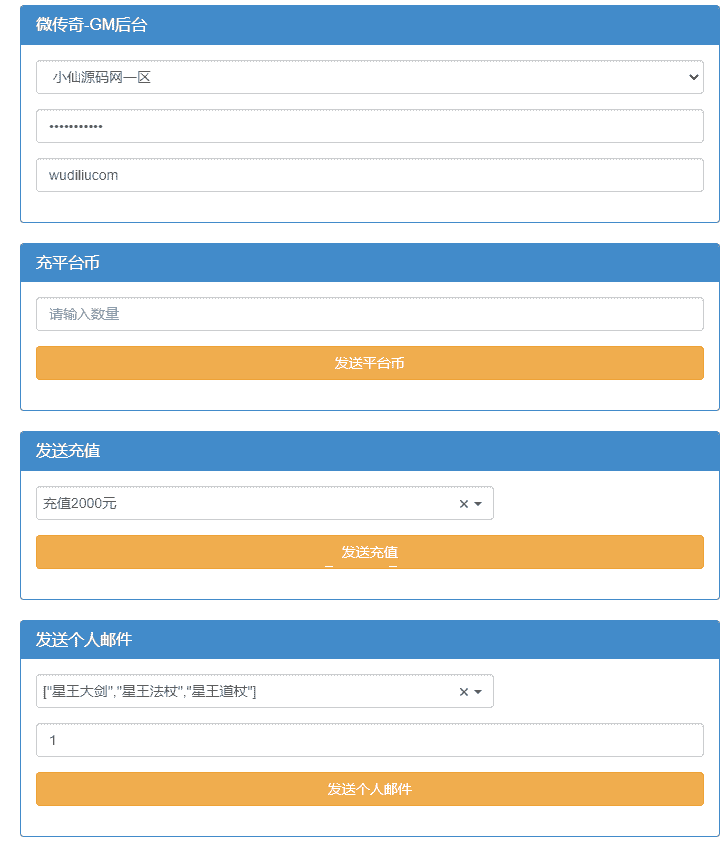Click the 请输入数量 amount field

point(370,314)
